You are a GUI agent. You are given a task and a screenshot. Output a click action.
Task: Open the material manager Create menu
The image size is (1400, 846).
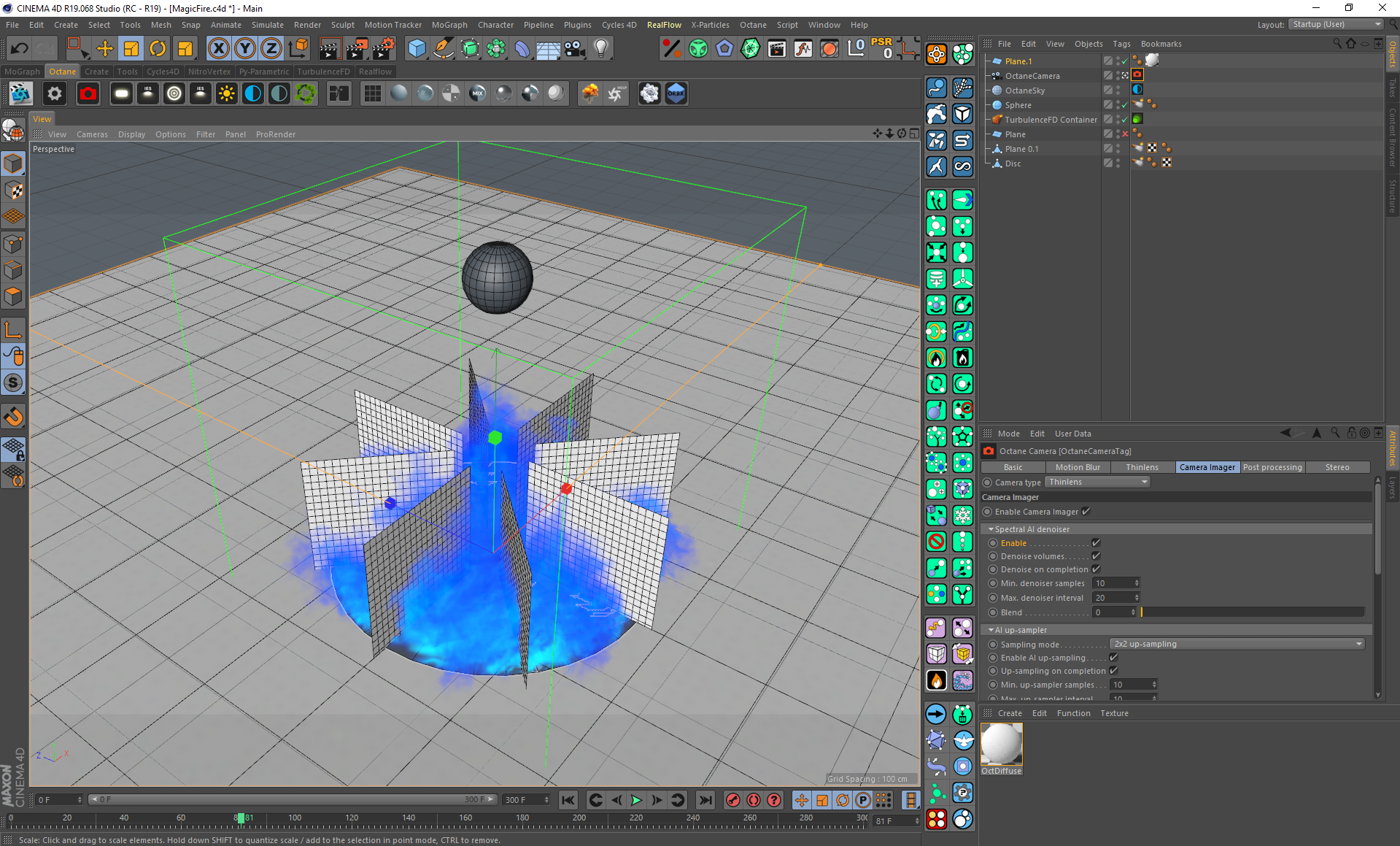pyautogui.click(x=1010, y=713)
